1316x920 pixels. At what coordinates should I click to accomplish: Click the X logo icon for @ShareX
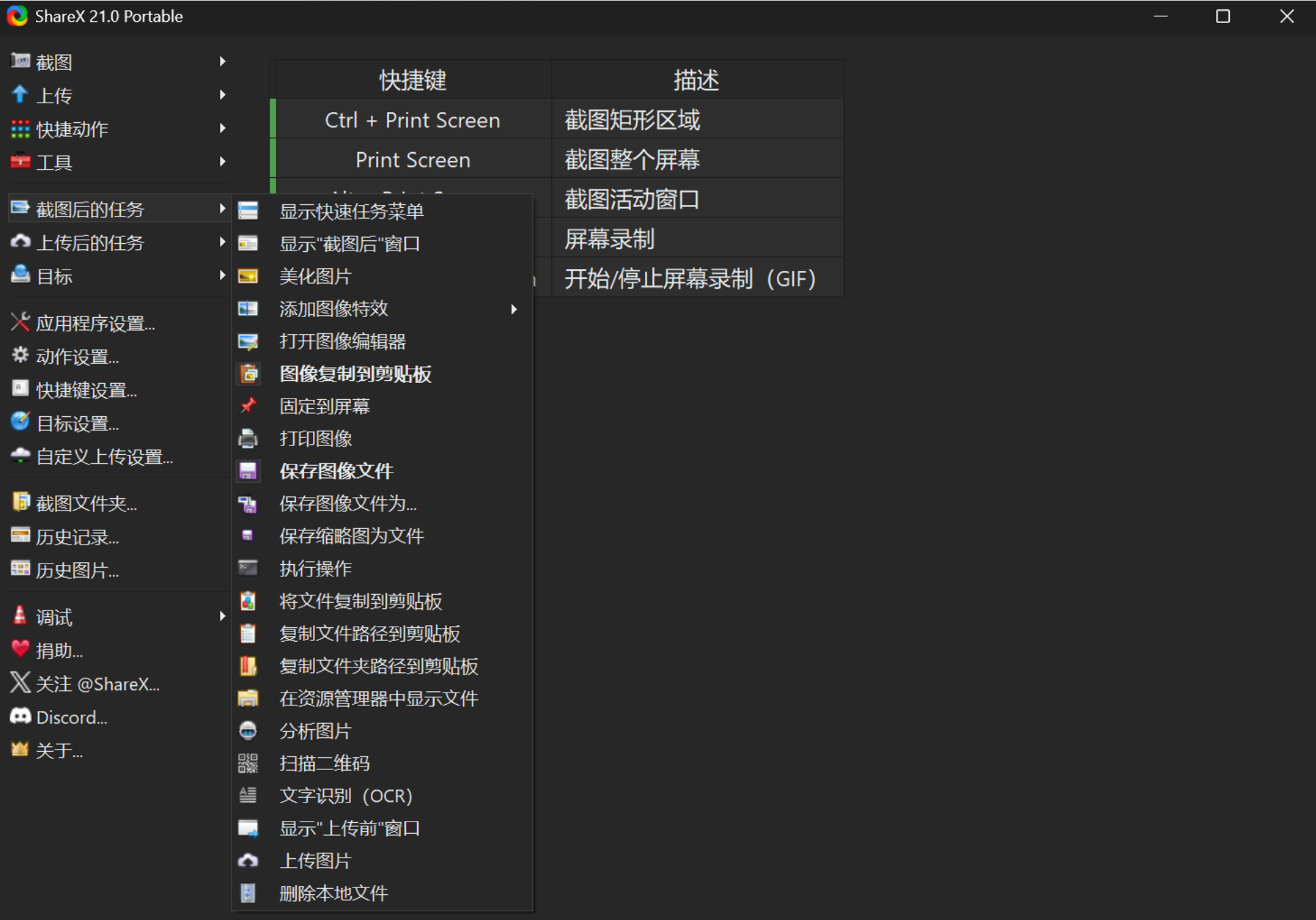pyautogui.click(x=20, y=682)
